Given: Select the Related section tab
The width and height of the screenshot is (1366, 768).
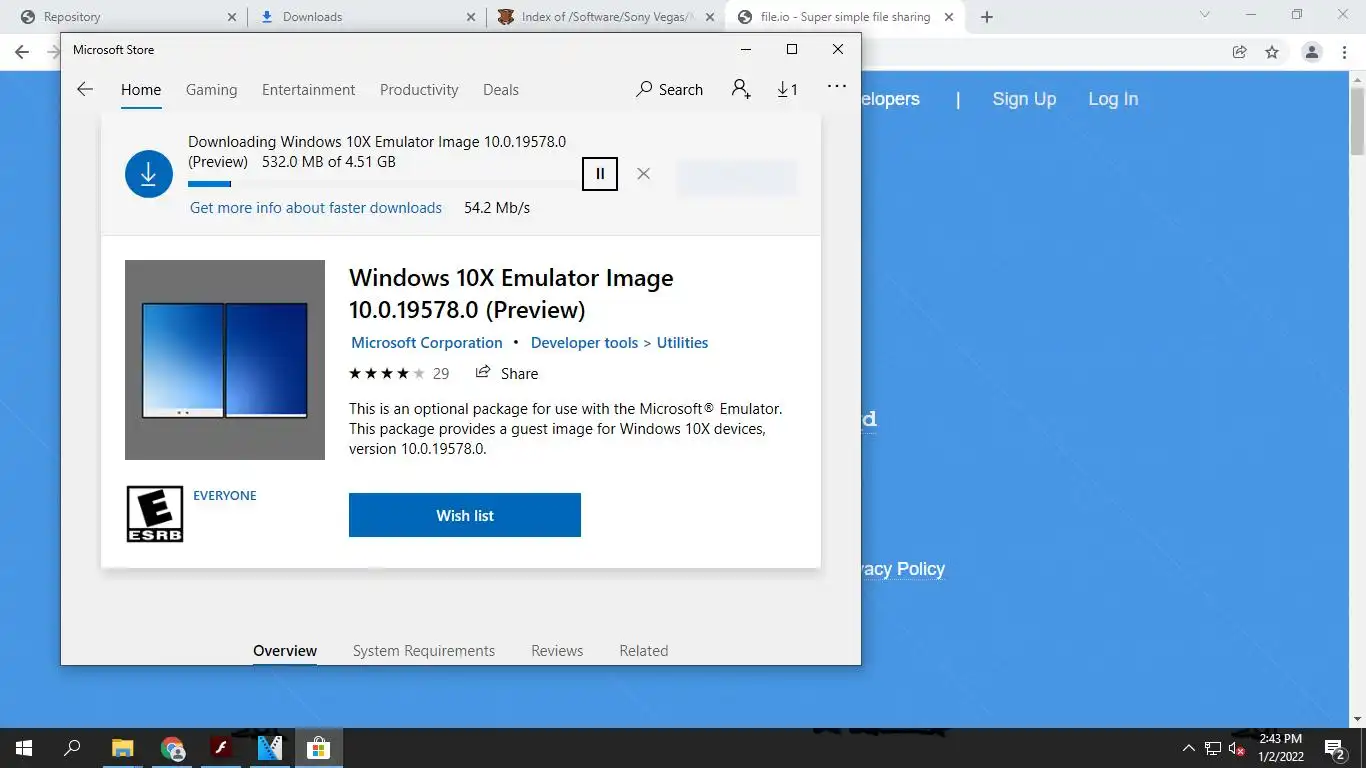Looking at the screenshot, I should [x=644, y=650].
